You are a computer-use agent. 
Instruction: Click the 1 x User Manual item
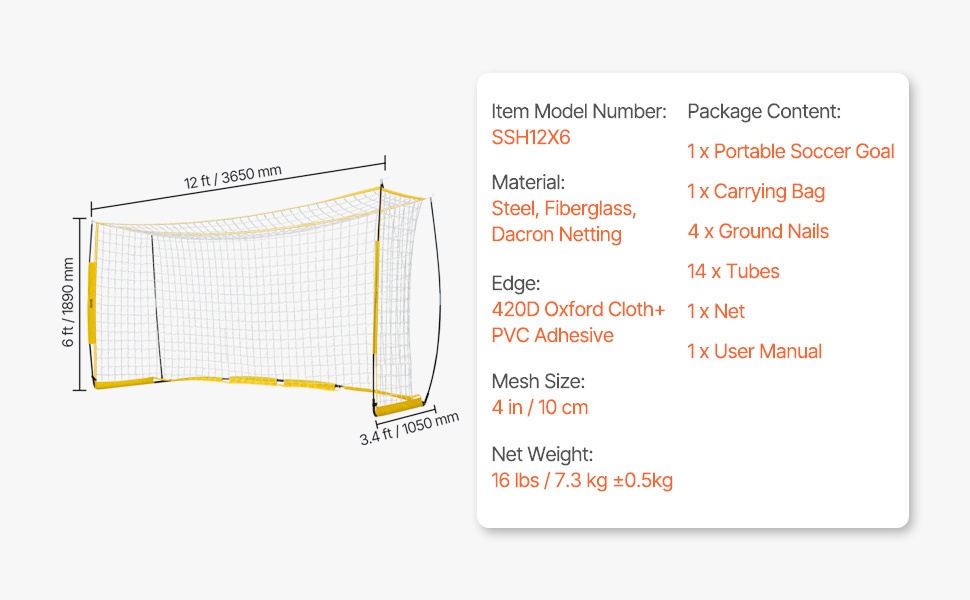click(x=754, y=352)
